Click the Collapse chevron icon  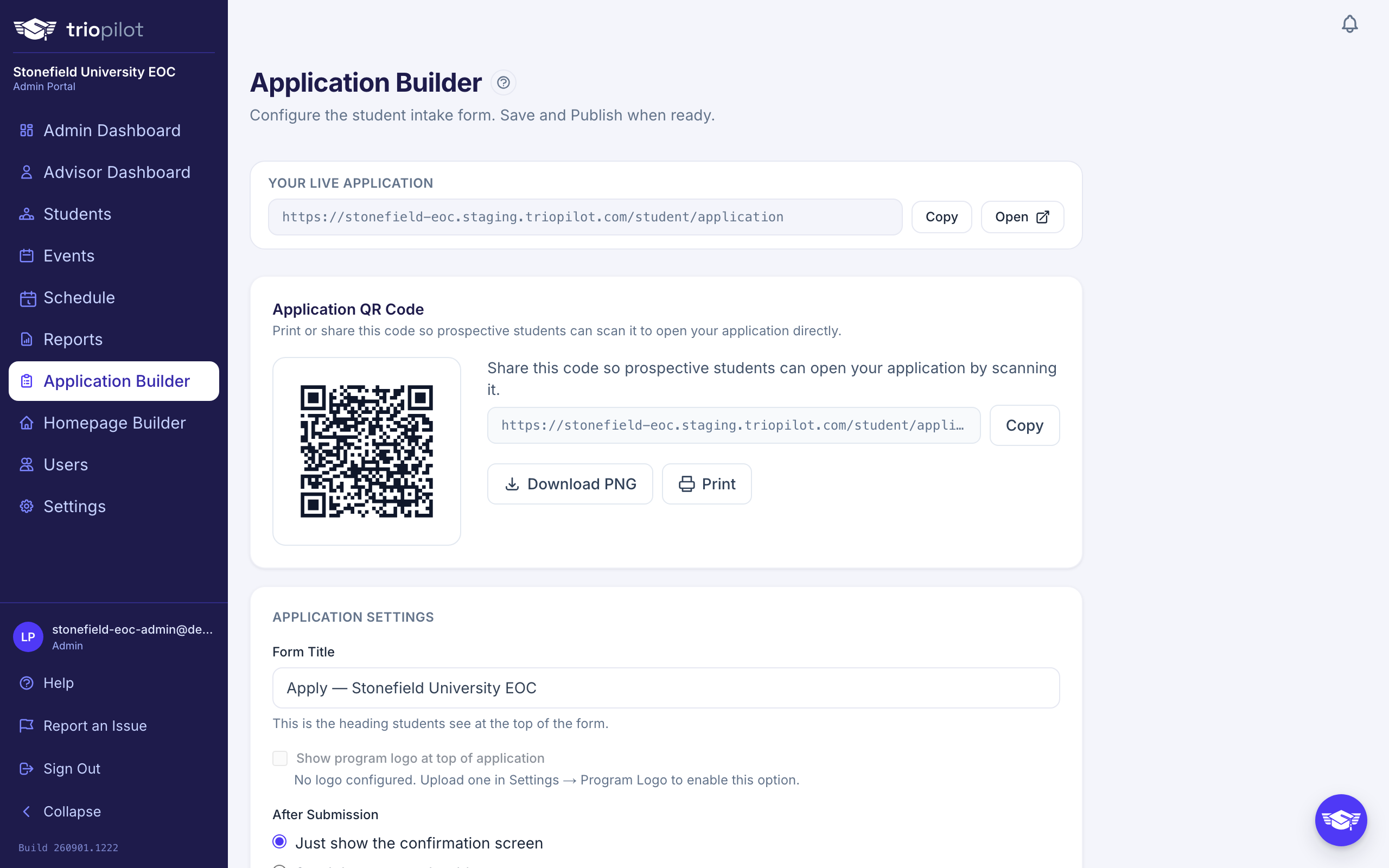tap(27, 811)
